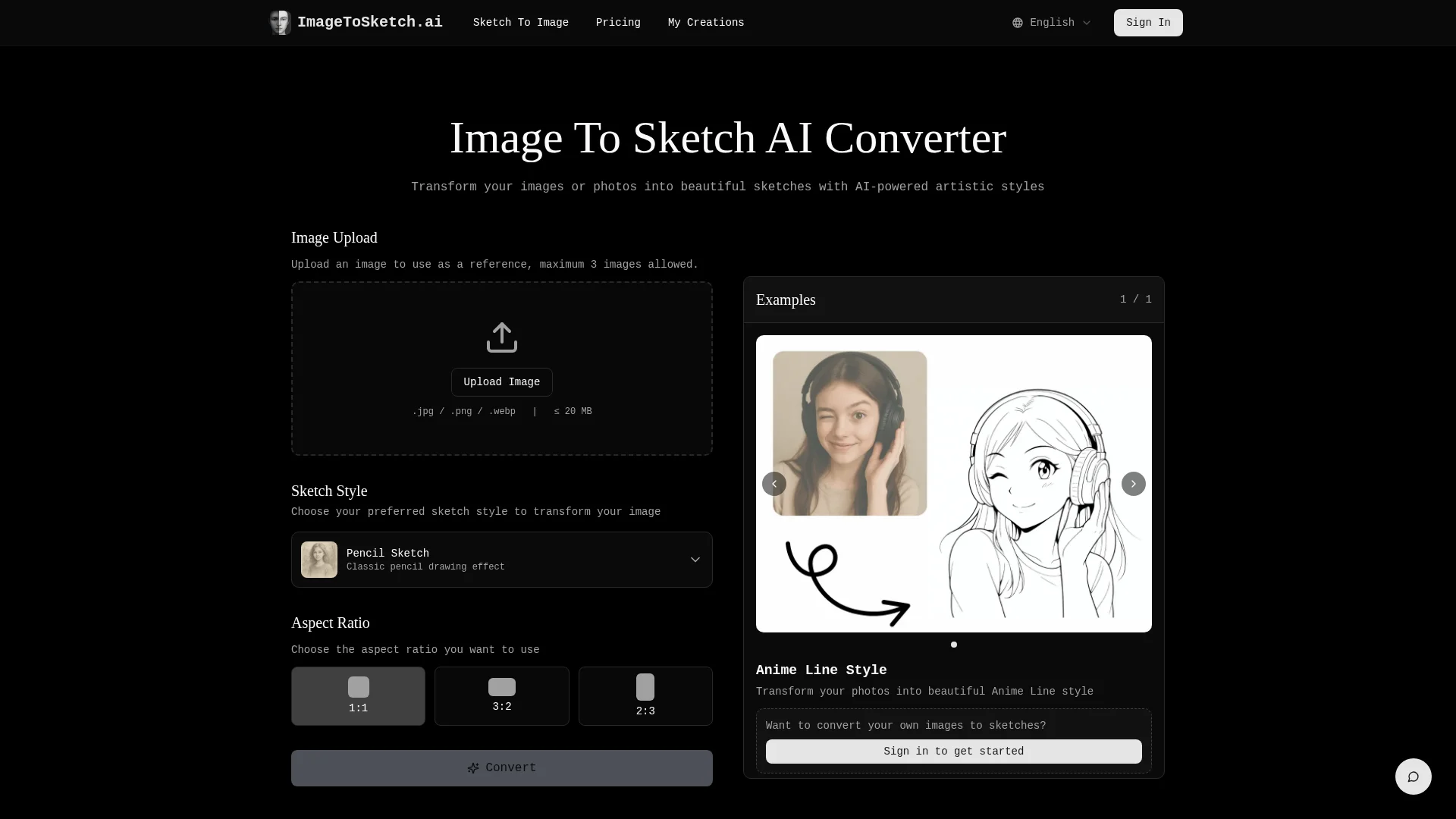Open My Creations in navigation
1456x819 pixels.
705,23
